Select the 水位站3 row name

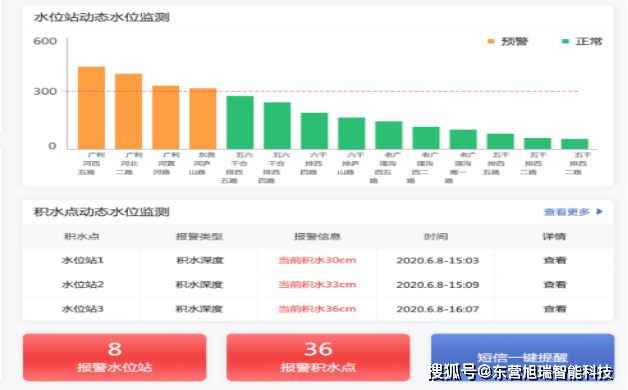tap(83, 309)
